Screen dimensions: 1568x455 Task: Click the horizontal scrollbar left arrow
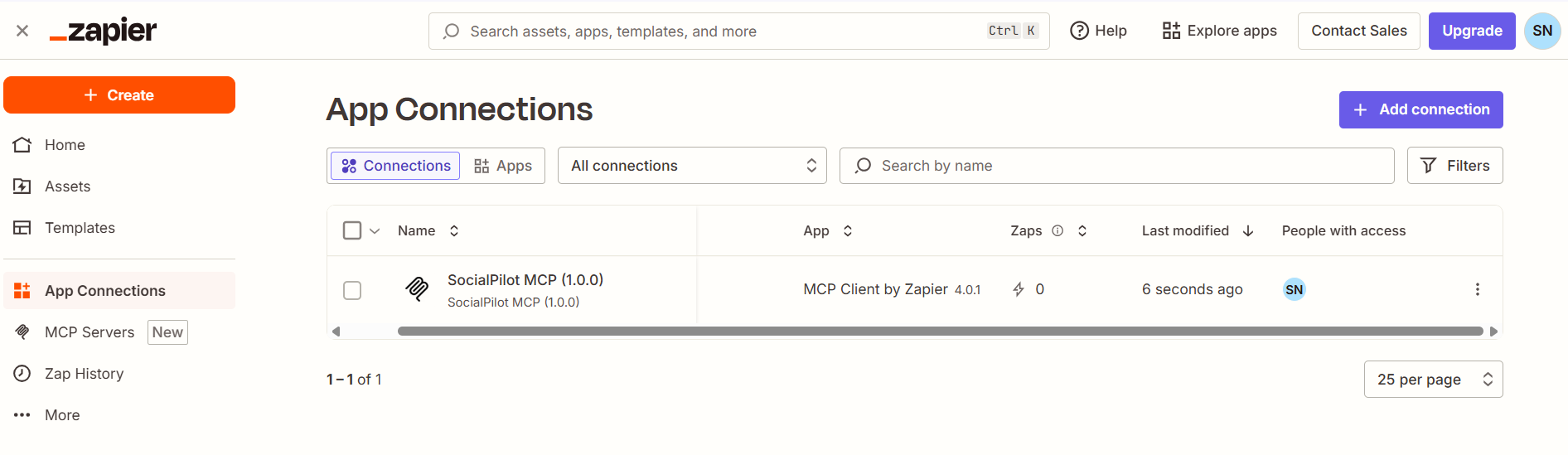336,332
